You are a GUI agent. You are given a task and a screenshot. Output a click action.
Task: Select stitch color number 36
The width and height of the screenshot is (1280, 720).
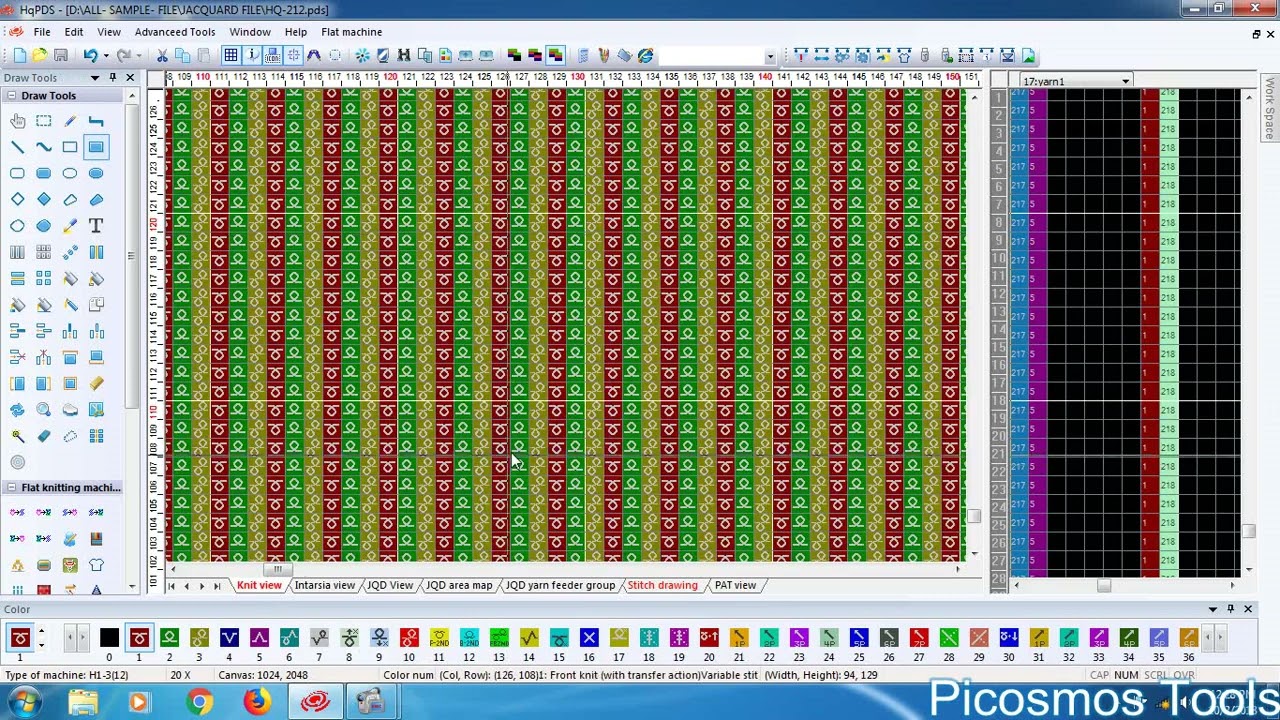pyautogui.click(x=1189, y=638)
